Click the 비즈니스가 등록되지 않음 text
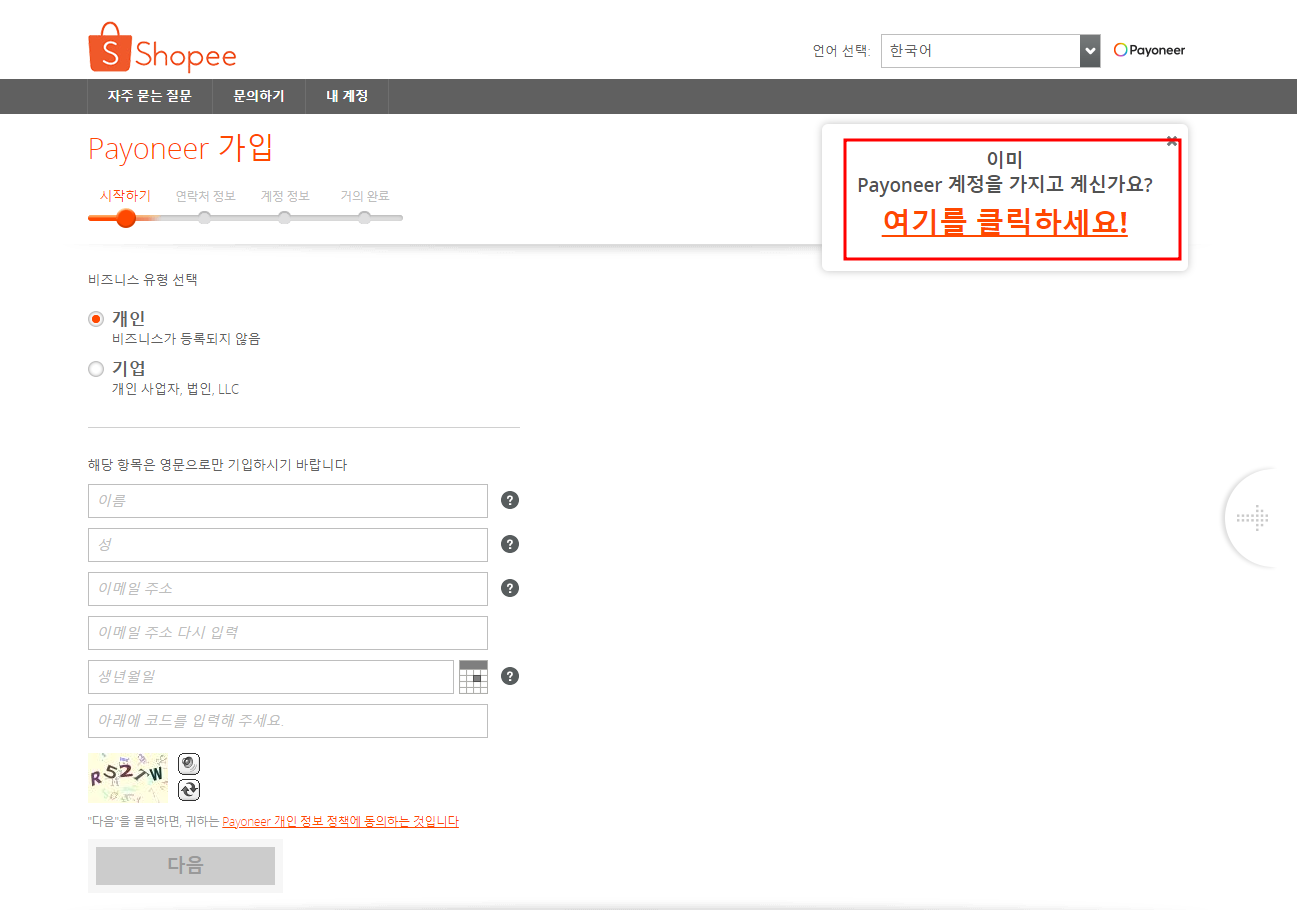 [x=186, y=339]
